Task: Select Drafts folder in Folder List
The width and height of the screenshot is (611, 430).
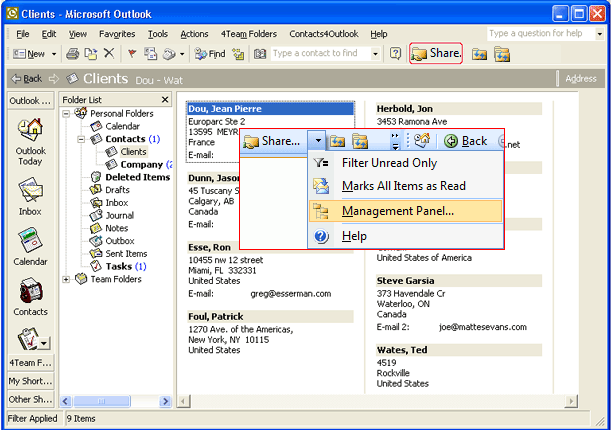Action: tap(117, 190)
